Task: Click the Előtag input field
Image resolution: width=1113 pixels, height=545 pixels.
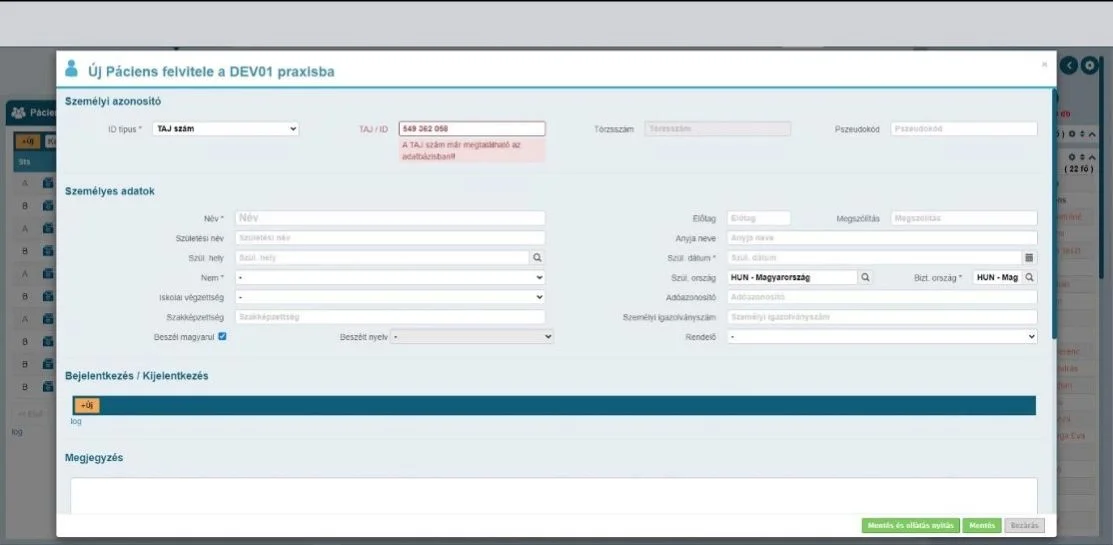Action: point(758,219)
